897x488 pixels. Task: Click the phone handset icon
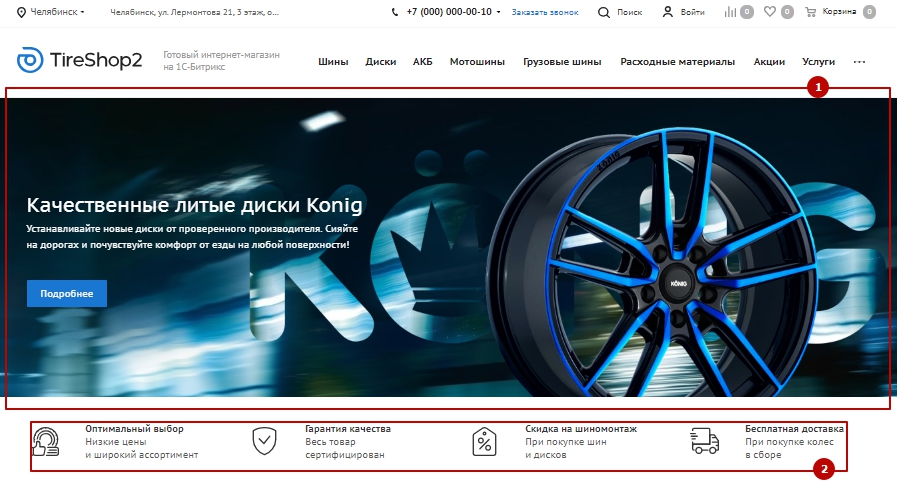395,12
